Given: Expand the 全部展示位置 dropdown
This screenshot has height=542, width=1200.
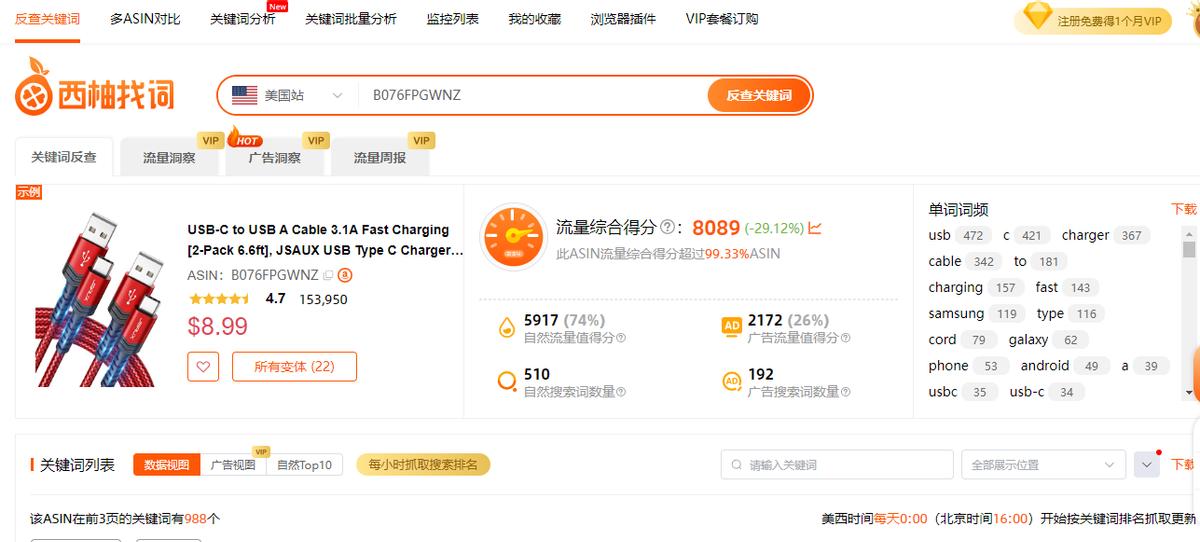Looking at the screenshot, I should pyautogui.click(x=1043, y=465).
